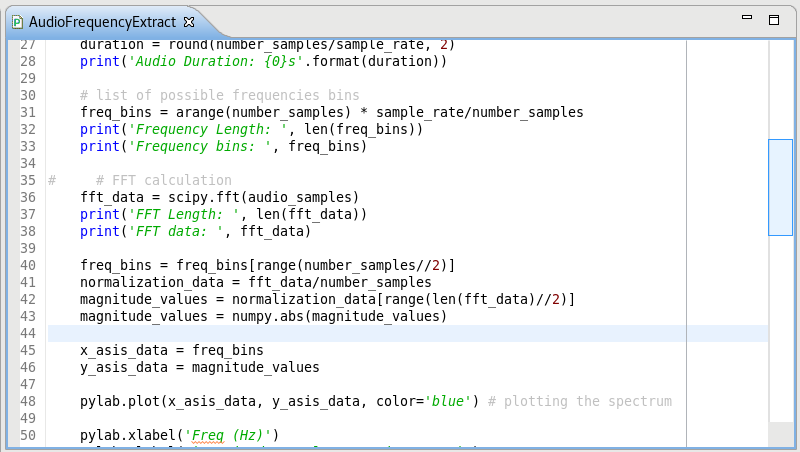Screen dimensions: 800x452
Task: Minimize the editor pane
Action: pos(747,17)
